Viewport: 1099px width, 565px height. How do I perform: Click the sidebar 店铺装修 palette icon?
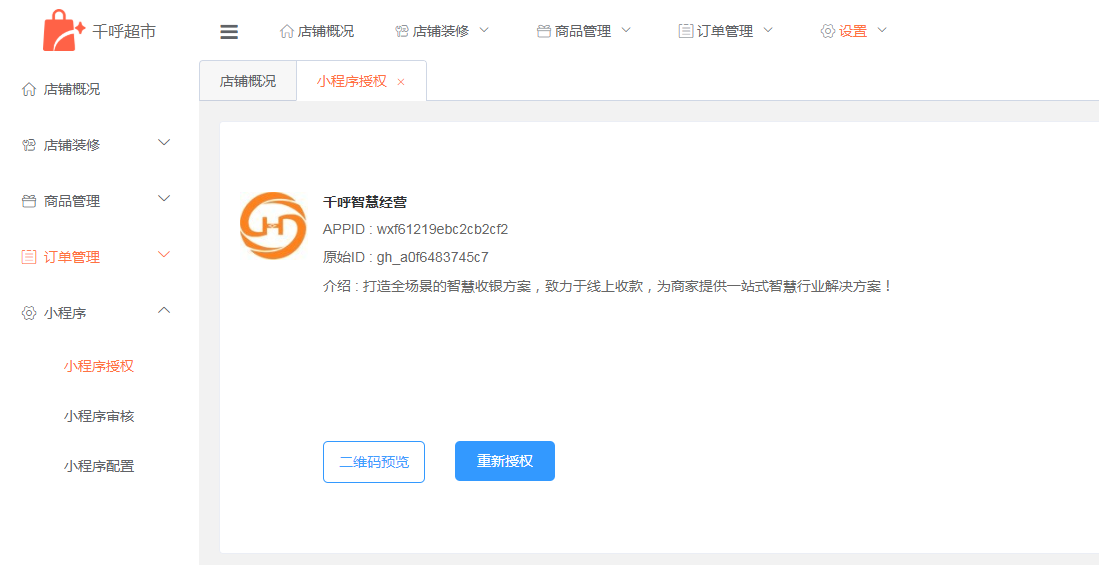click(x=29, y=145)
